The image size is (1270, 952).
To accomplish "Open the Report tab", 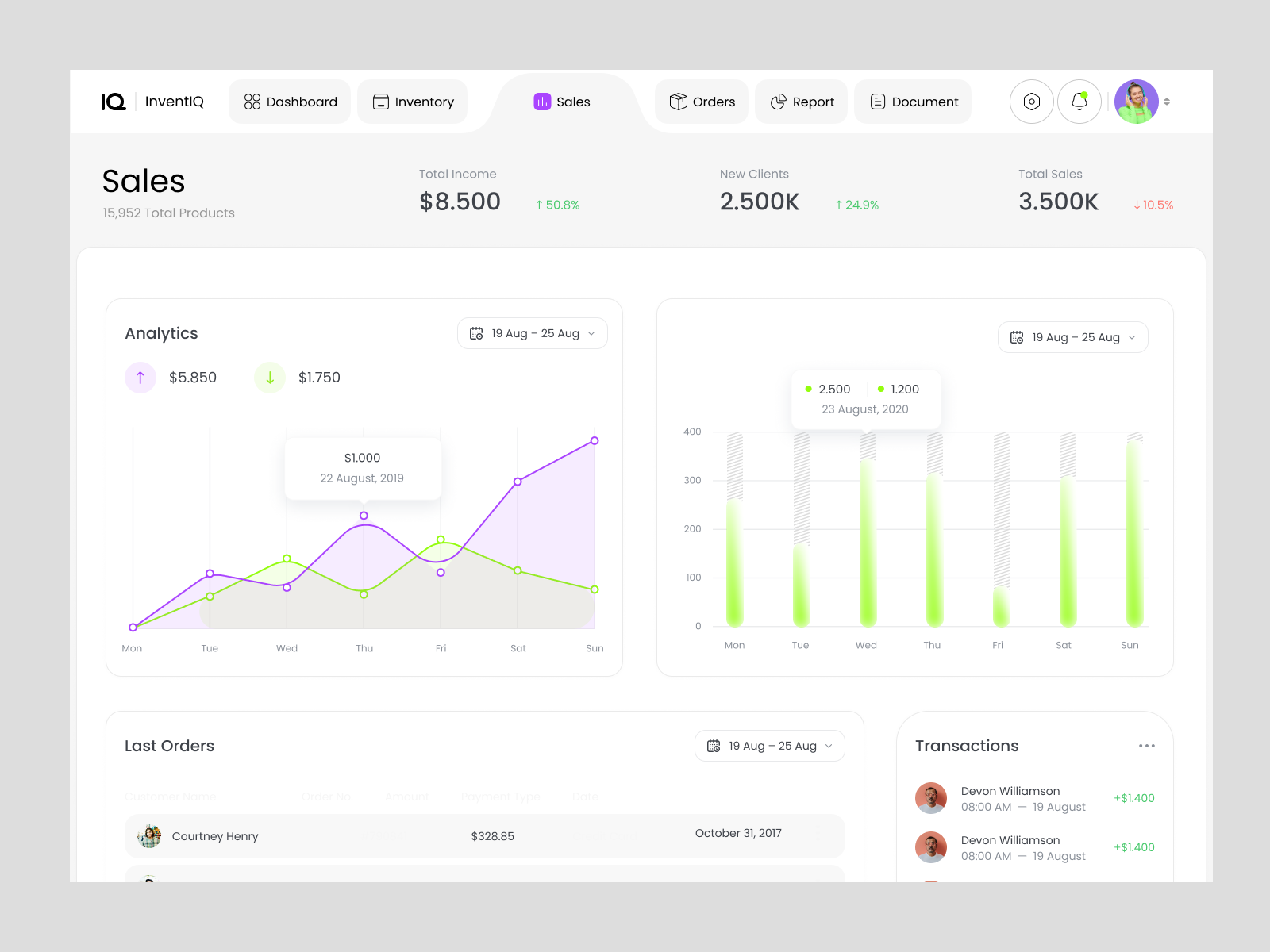I will pos(802,102).
